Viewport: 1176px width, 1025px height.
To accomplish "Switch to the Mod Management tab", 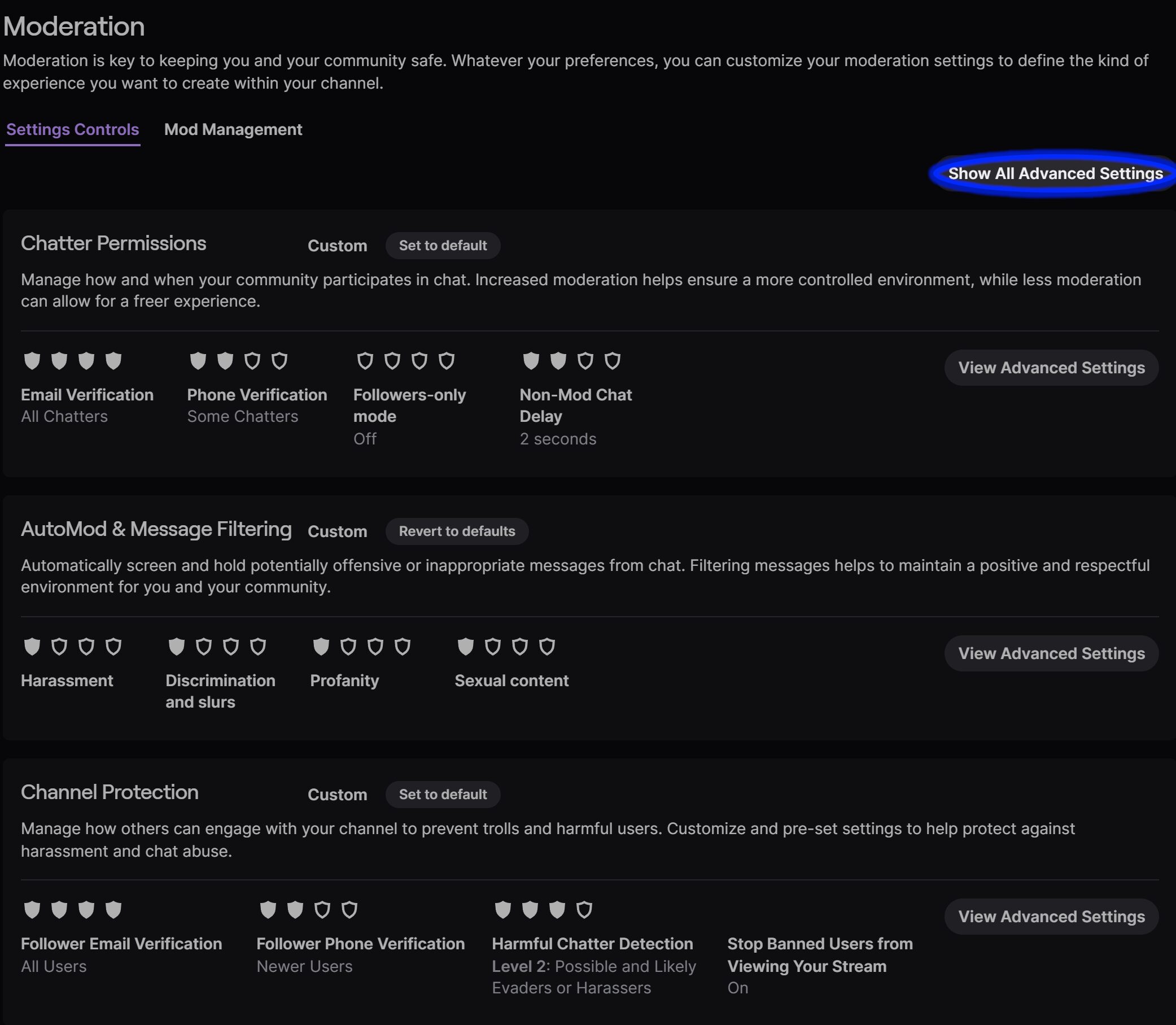I will point(233,130).
